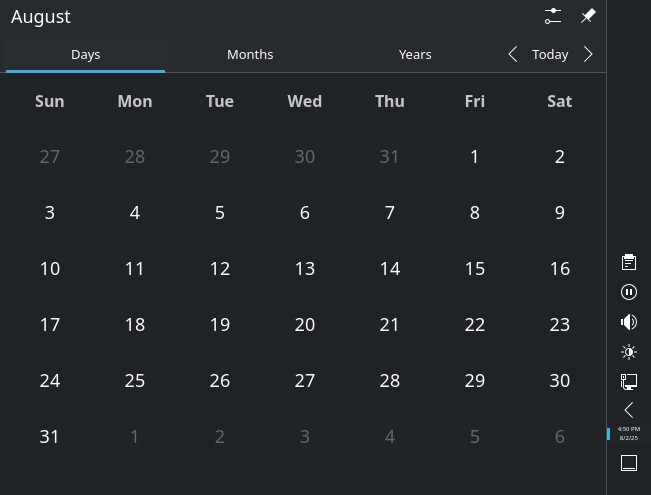651x495 pixels.
Task: Select day 25 in the calendar
Action: pos(135,381)
